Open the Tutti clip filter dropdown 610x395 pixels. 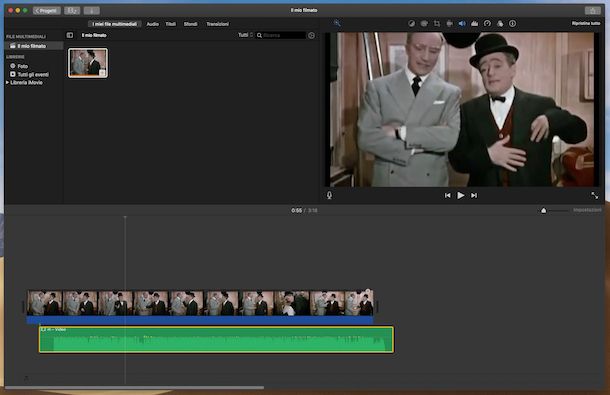click(x=245, y=35)
